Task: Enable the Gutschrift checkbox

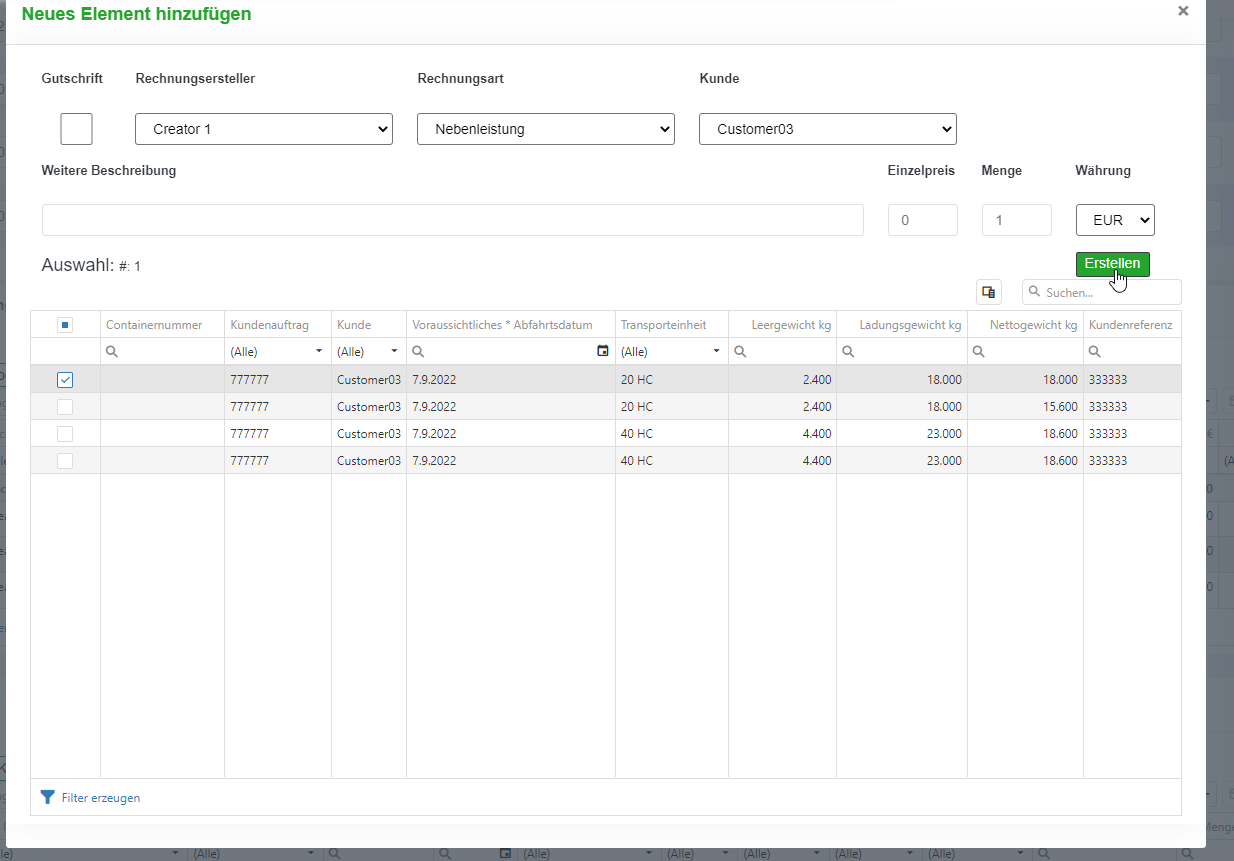Action: click(76, 129)
